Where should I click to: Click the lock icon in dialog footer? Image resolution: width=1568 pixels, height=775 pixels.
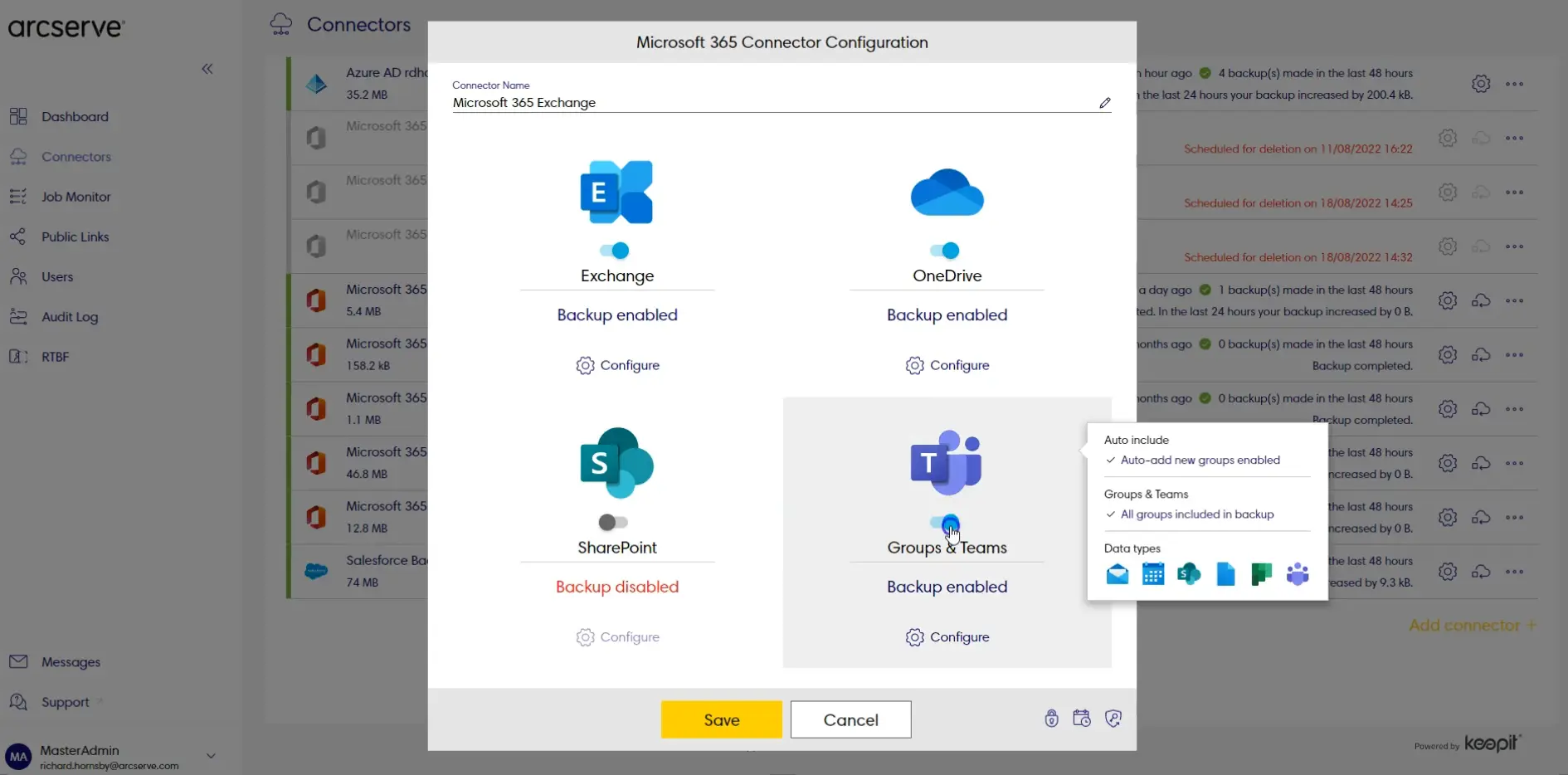pyautogui.click(x=1051, y=719)
